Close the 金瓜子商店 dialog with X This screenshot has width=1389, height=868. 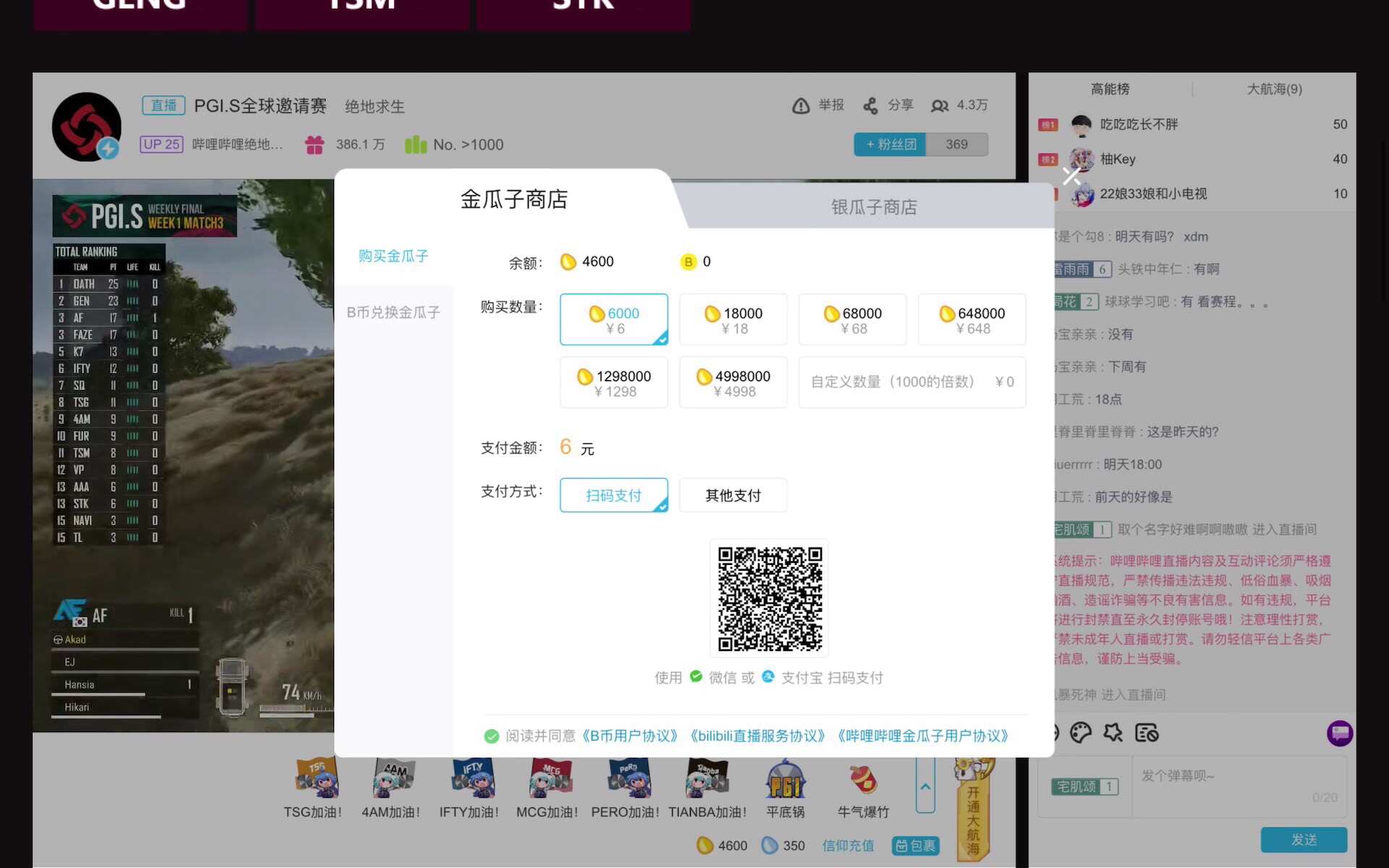(x=1071, y=176)
